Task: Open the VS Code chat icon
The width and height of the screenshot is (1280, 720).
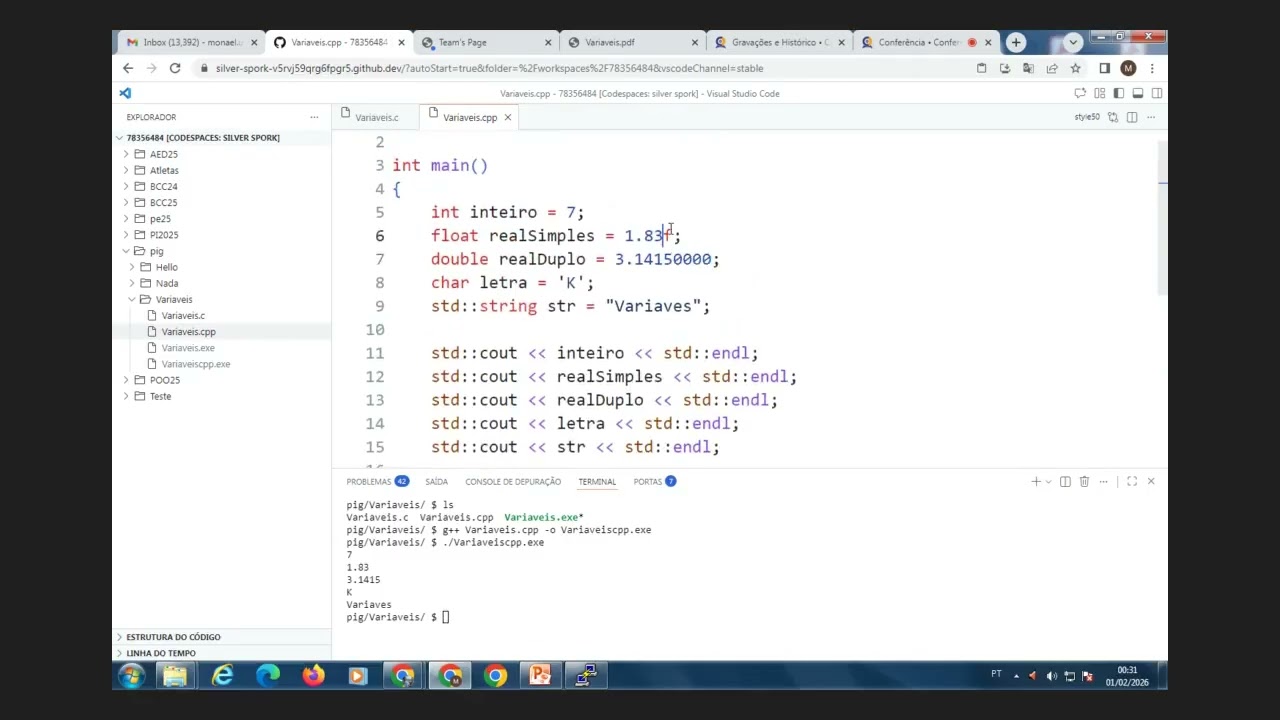Action: point(1080,93)
